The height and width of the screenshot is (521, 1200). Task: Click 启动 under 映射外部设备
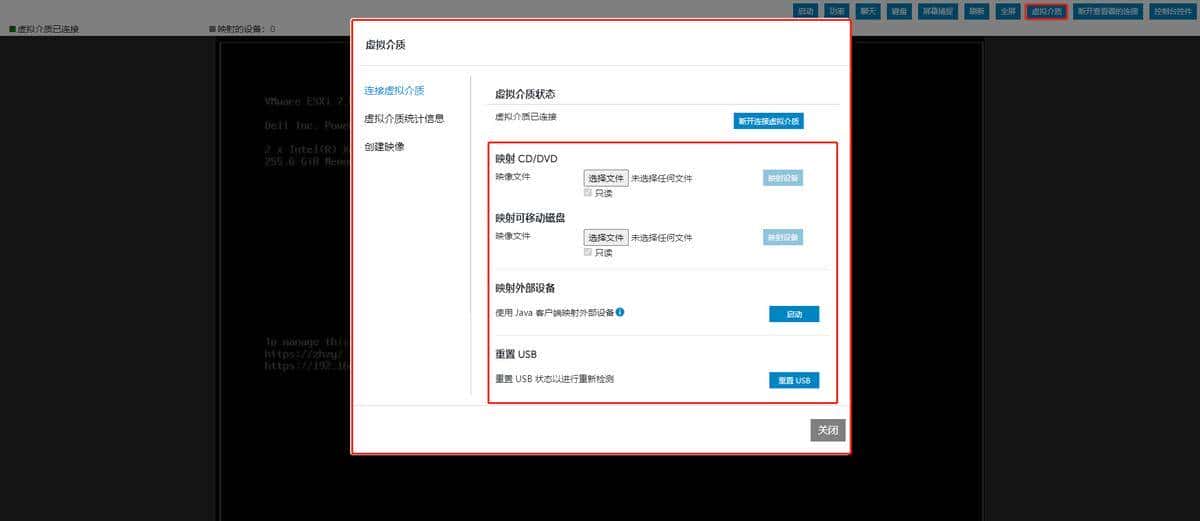coord(794,314)
